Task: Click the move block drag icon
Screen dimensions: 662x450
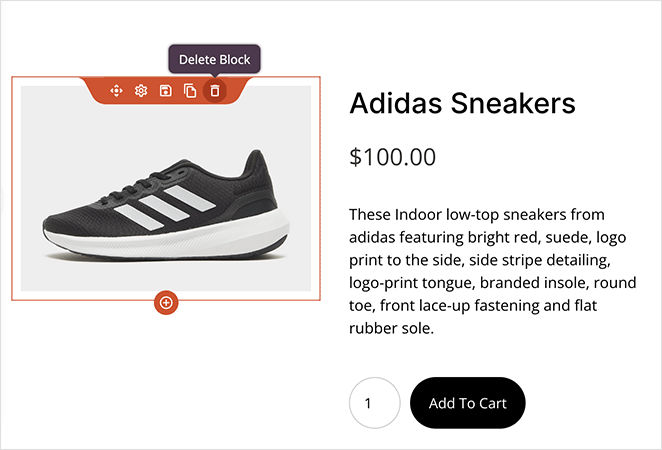Action: pyautogui.click(x=116, y=91)
